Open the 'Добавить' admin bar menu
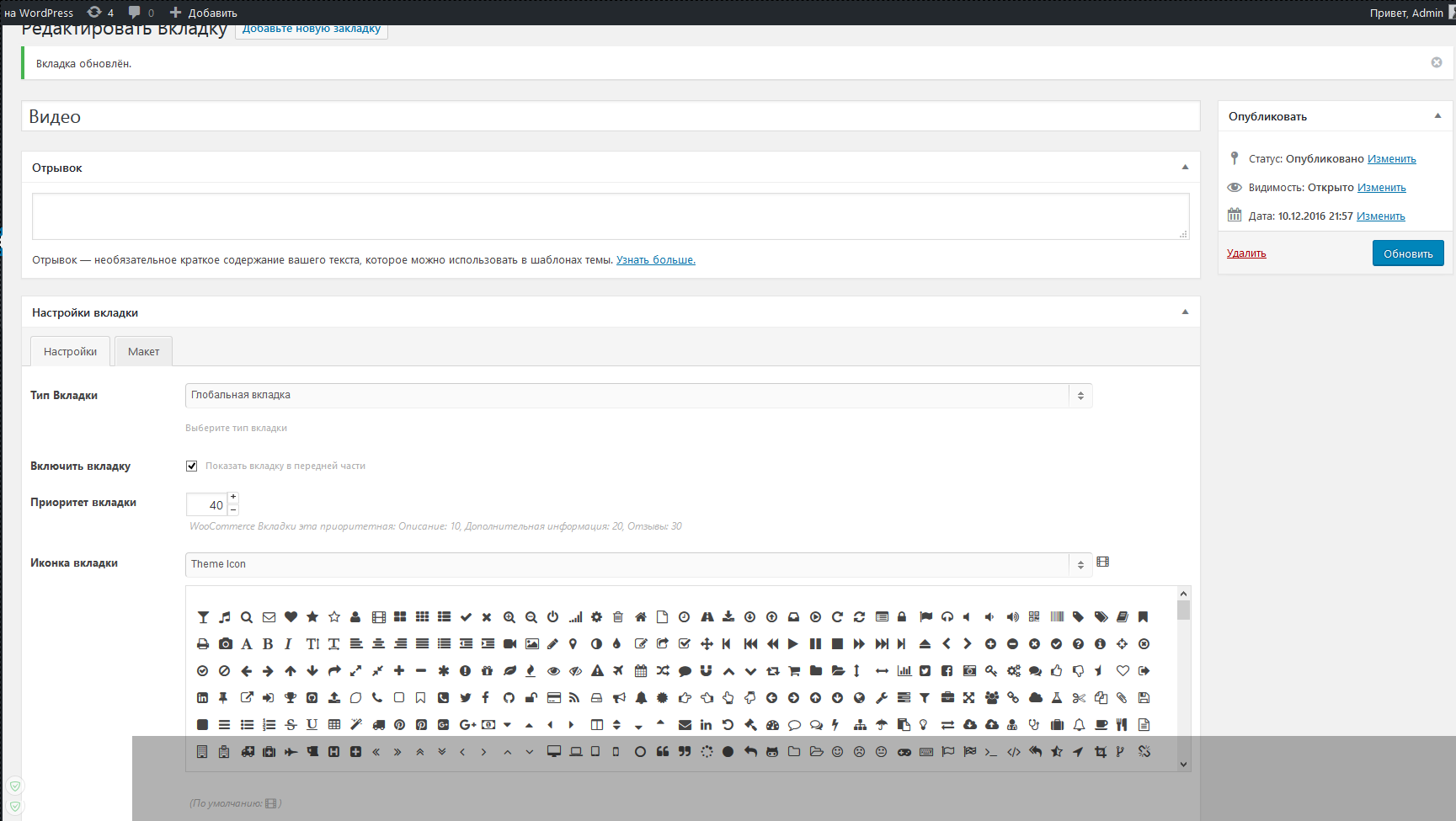This screenshot has width=1456, height=821. [203, 13]
